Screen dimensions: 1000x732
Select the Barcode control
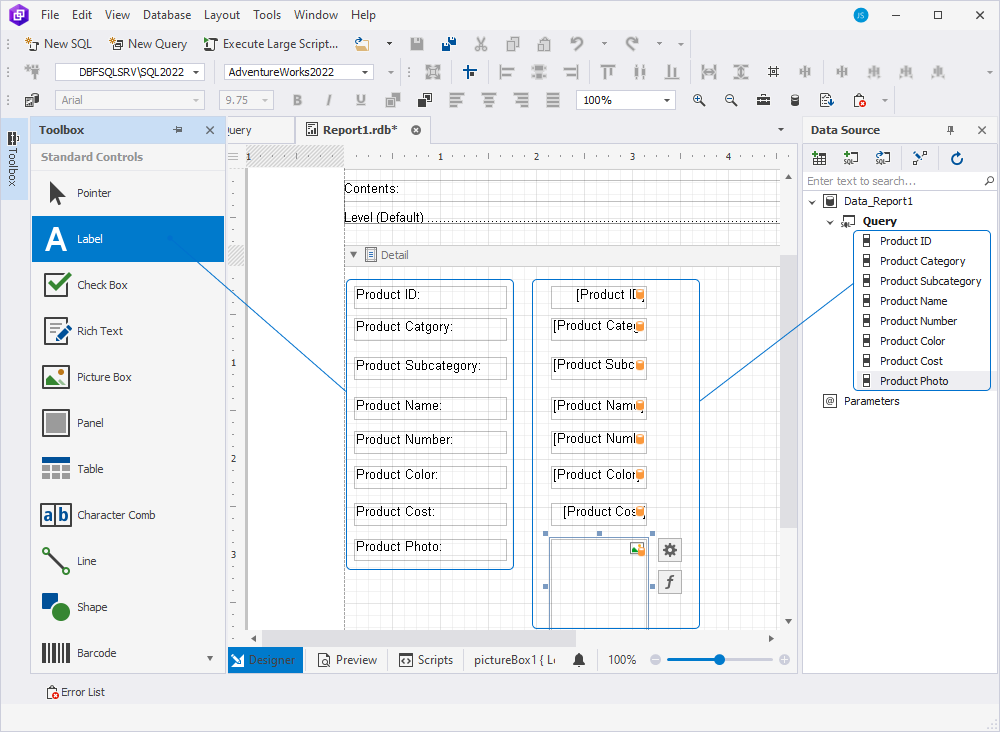128,653
